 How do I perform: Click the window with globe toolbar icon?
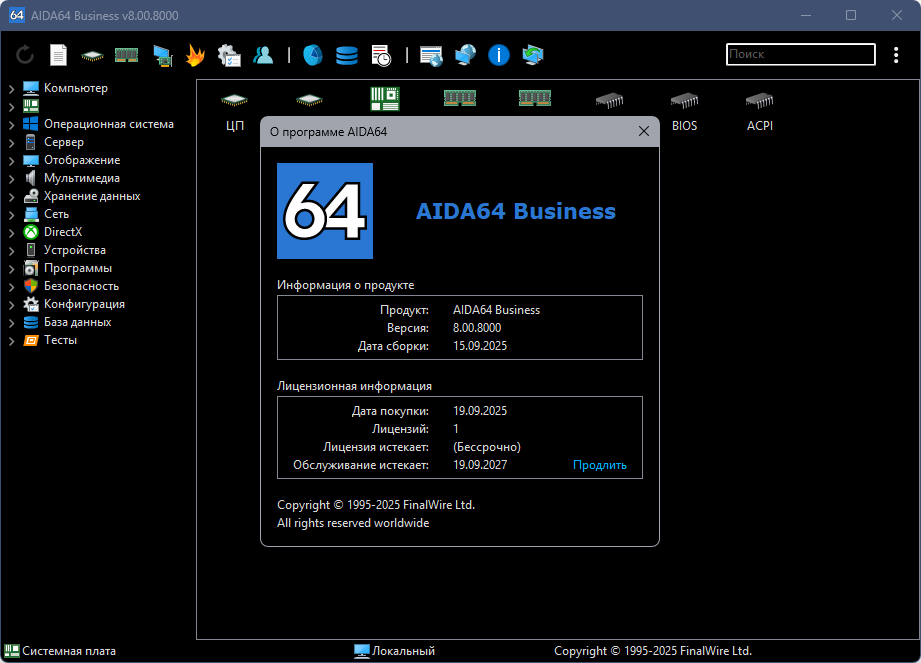pyautogui.click(x=431, y=56)
